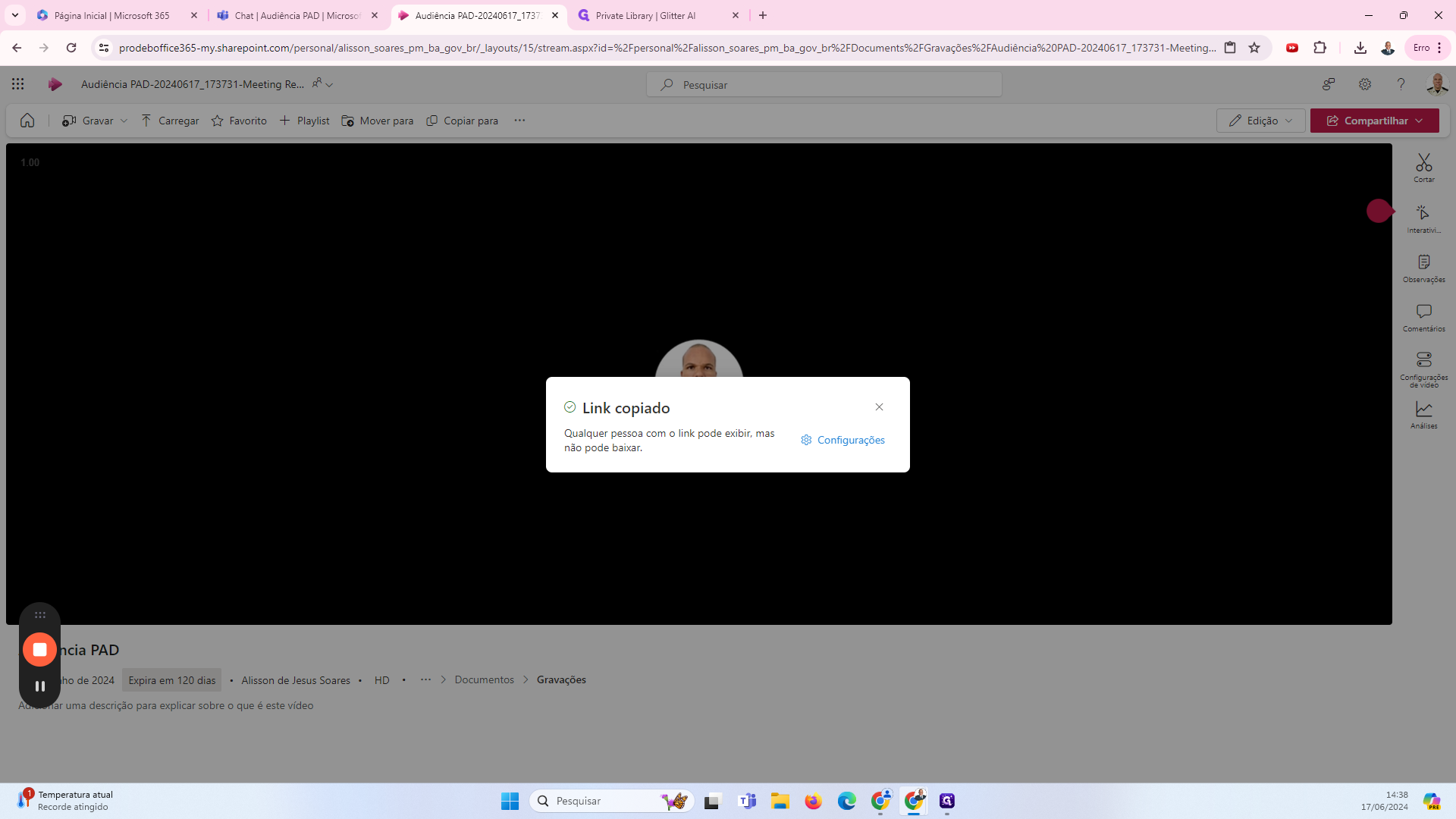
Task: Open tab search dropdown arrow
Action: click(x=15, y=15)
